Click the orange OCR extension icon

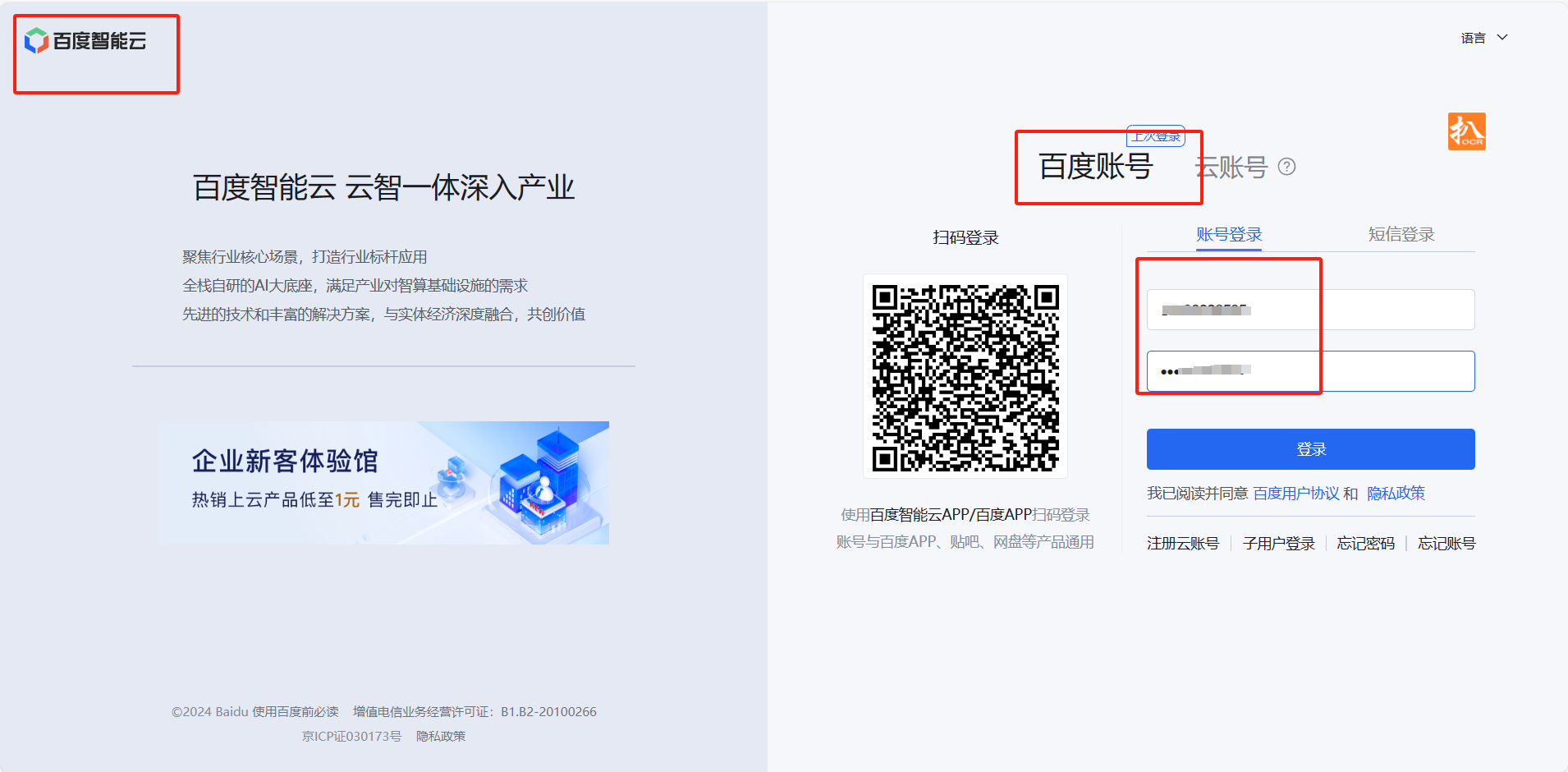coord(1466,131)
